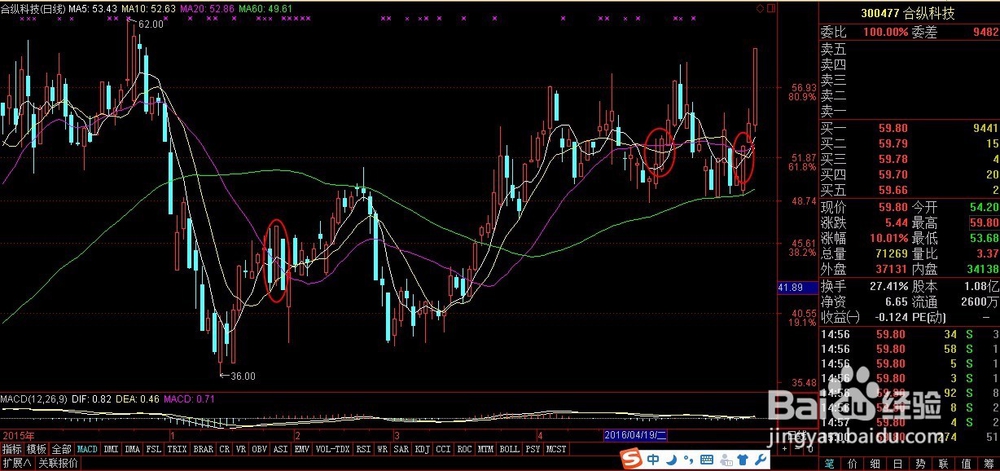The image size is (1000, 471).
Task: Select the 势 trend tab
Action: point(921,464)
